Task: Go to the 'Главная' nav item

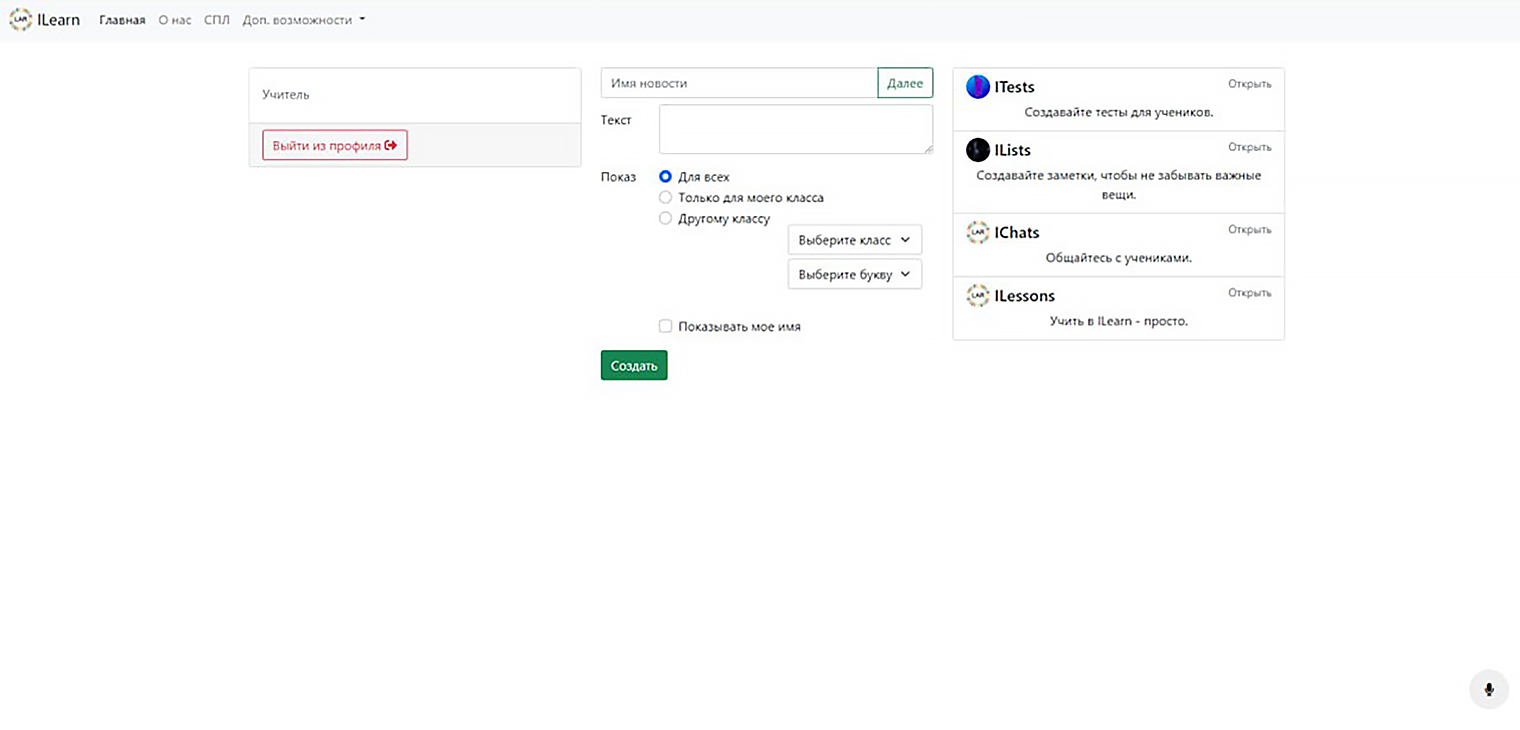Action: (x=122, y=20)
